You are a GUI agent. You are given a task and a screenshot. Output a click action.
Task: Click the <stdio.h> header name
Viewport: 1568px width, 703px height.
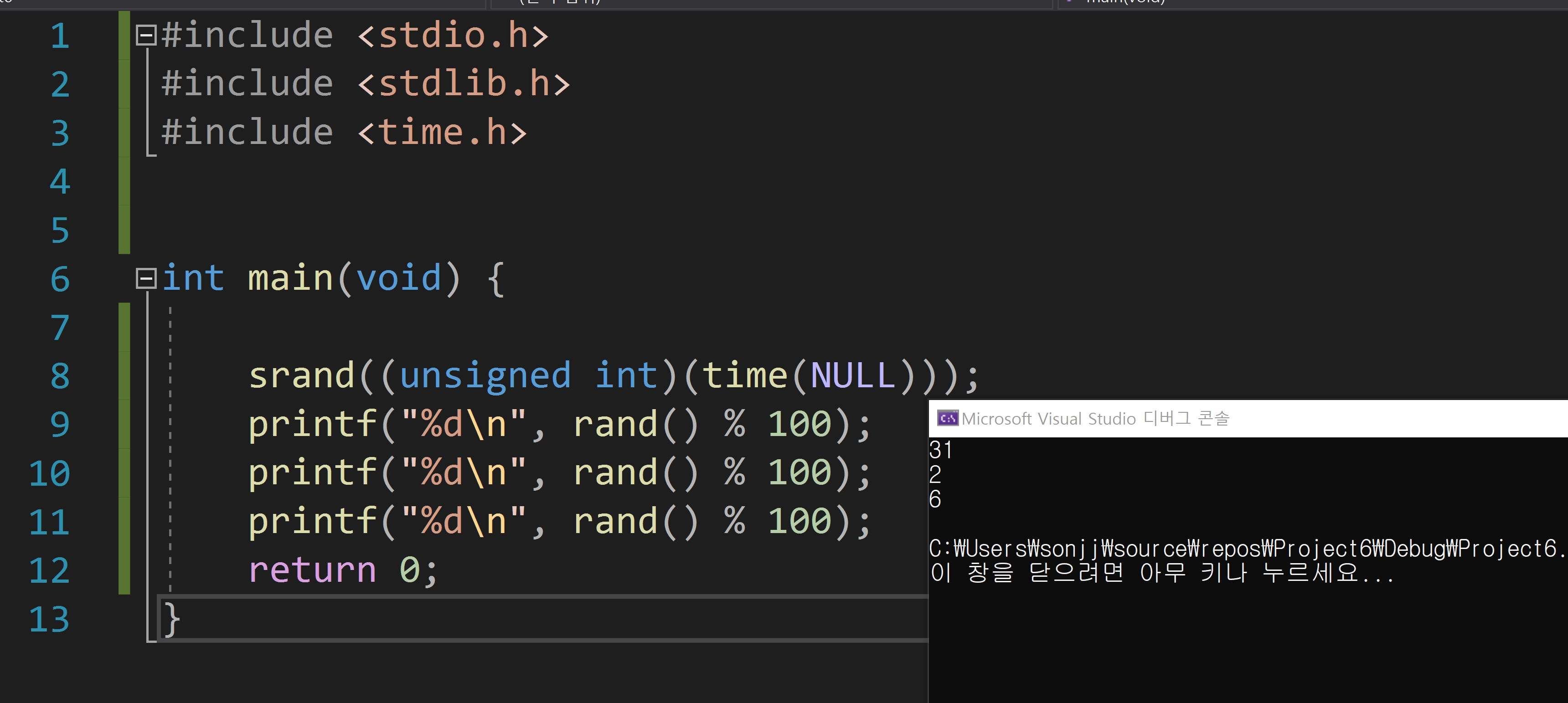pos(453,35)
